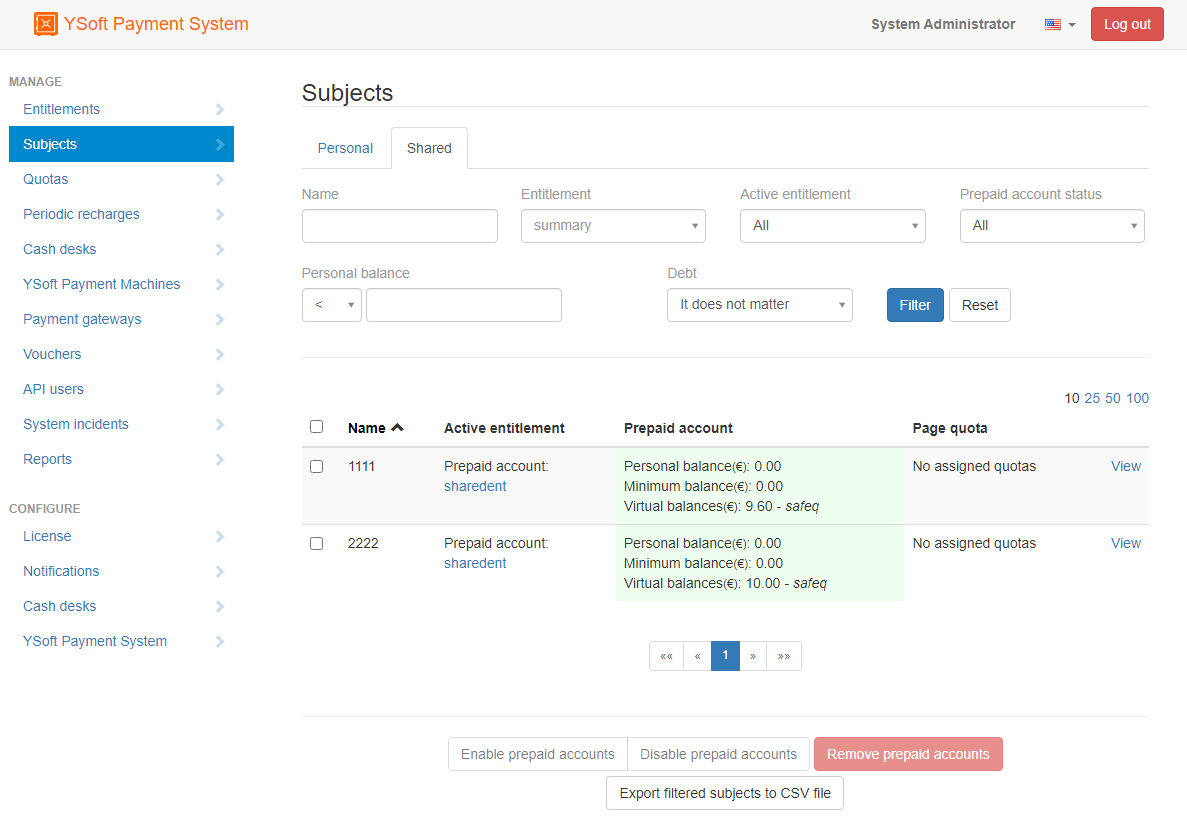Open the Active entitlement dropdown
1187x824 pixels.
click(832, 226)
